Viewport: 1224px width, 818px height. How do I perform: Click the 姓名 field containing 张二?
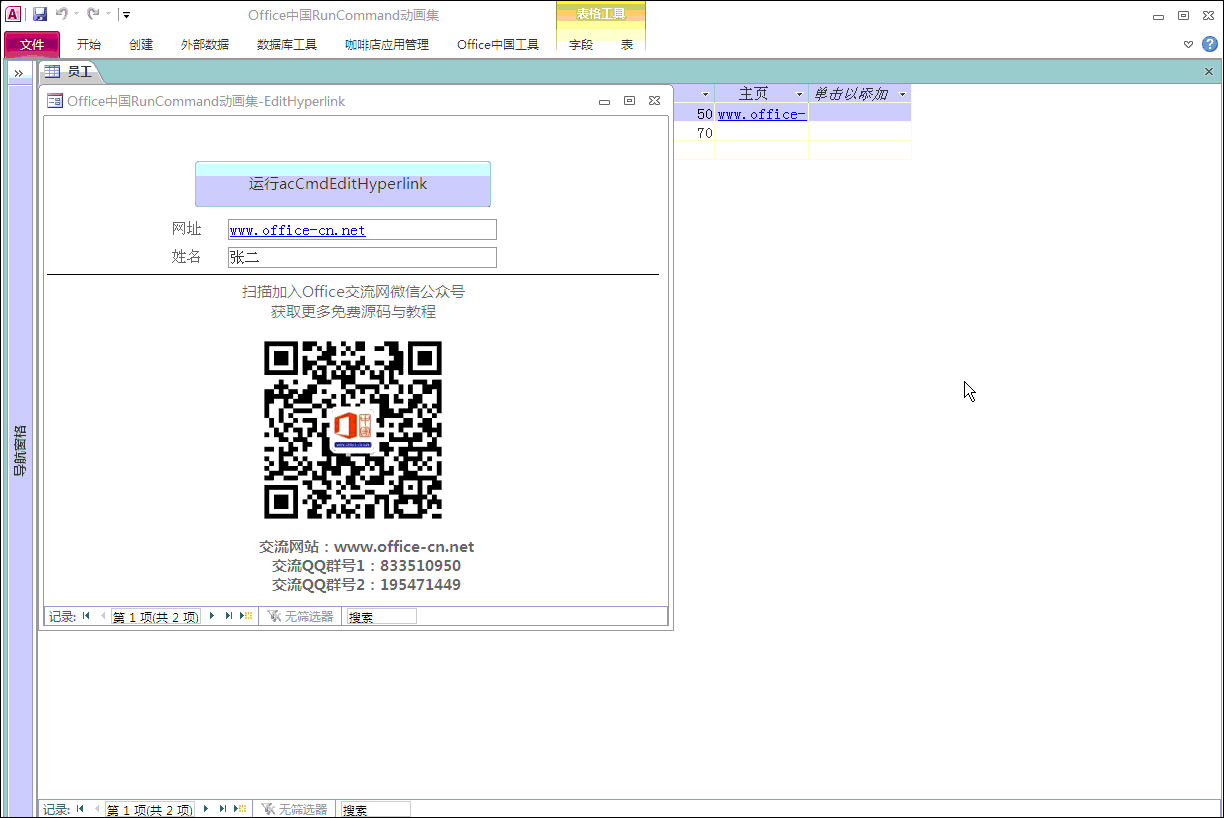[x=362, y=257]
